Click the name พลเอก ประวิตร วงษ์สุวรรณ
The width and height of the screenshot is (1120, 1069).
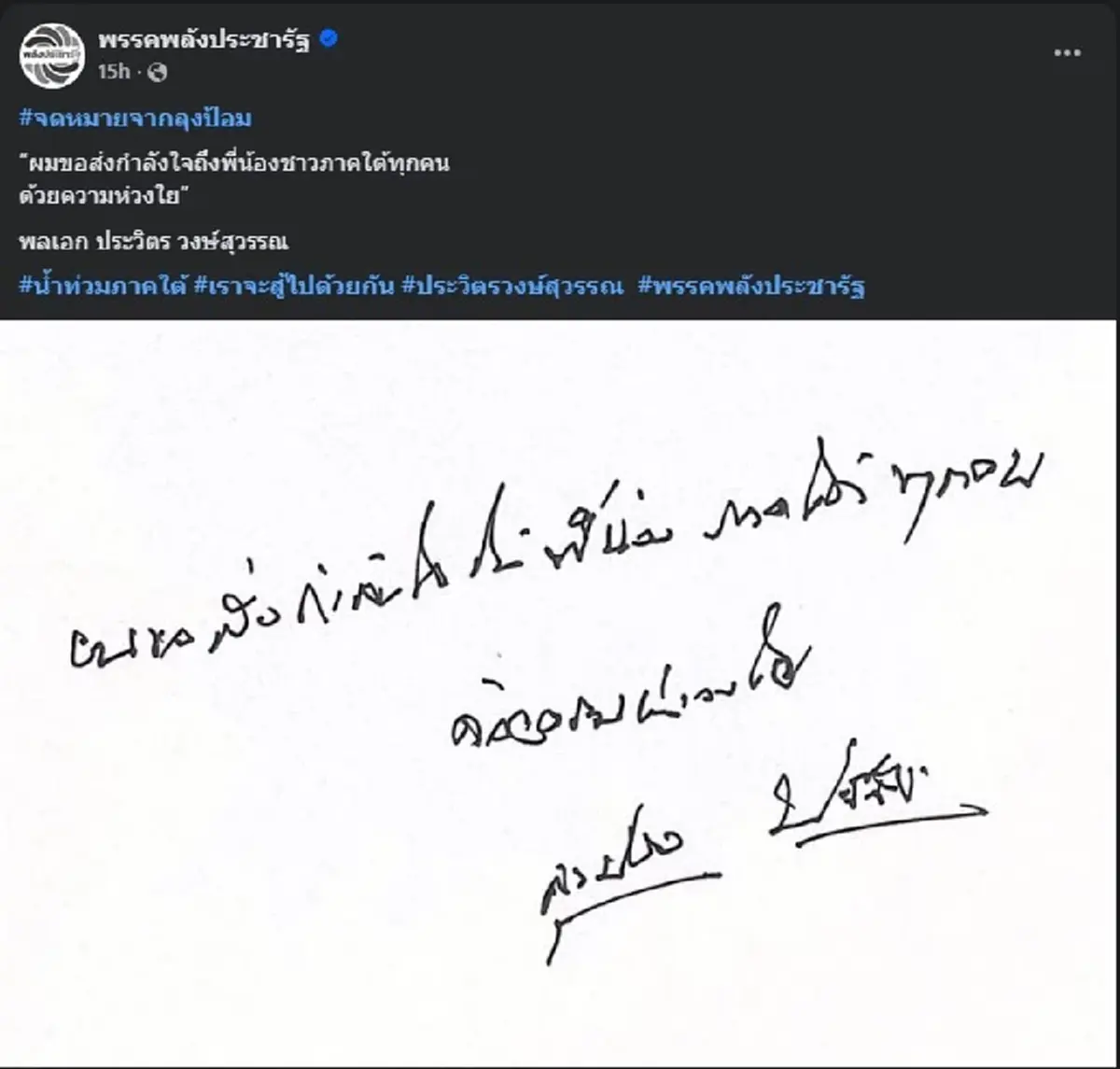point(154,242)
